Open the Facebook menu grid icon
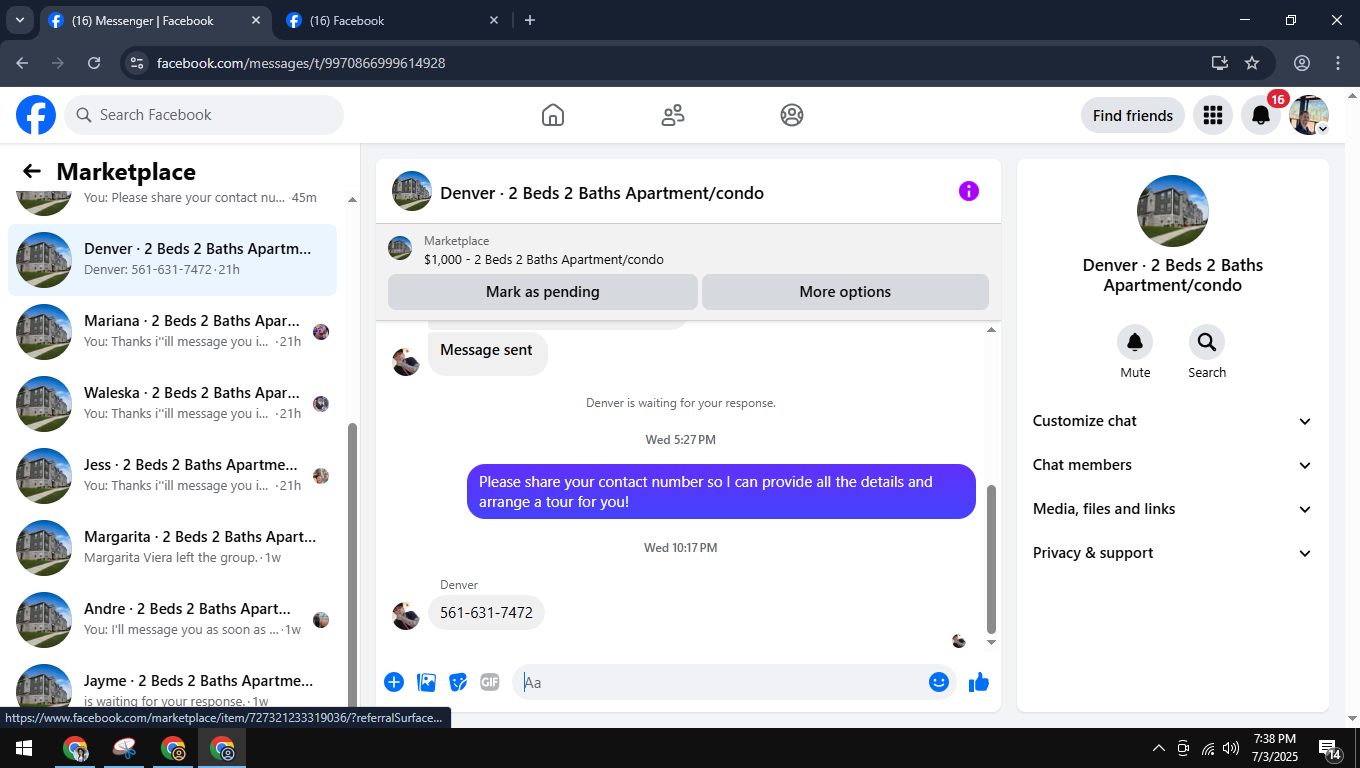The height and width of the screenshot is (768, 1360). click(1213, 115)
